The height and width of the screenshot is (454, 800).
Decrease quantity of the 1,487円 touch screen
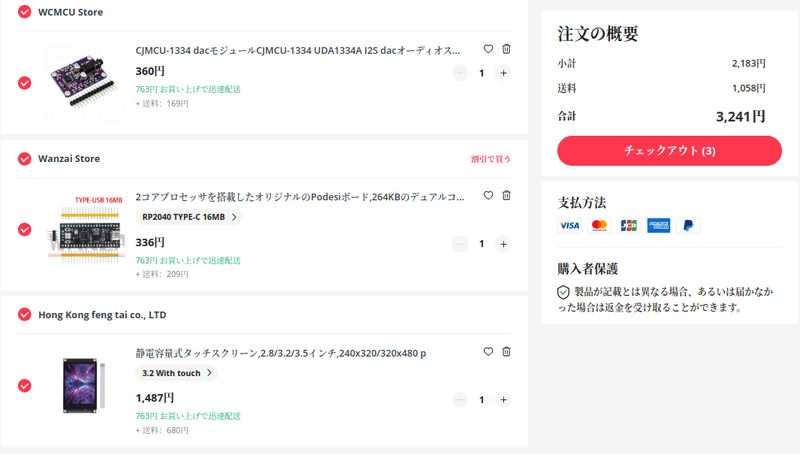460,400
